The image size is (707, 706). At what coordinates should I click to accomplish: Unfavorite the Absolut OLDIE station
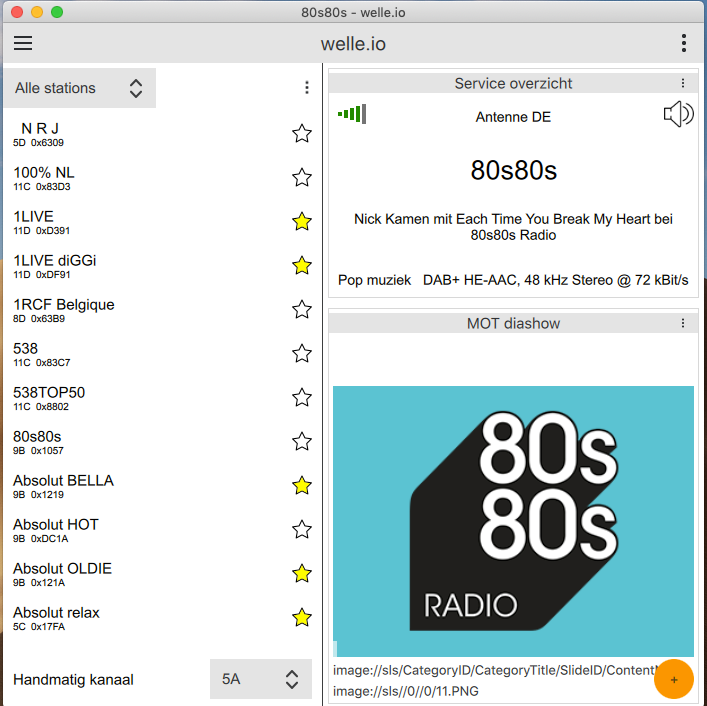(302, 573)
